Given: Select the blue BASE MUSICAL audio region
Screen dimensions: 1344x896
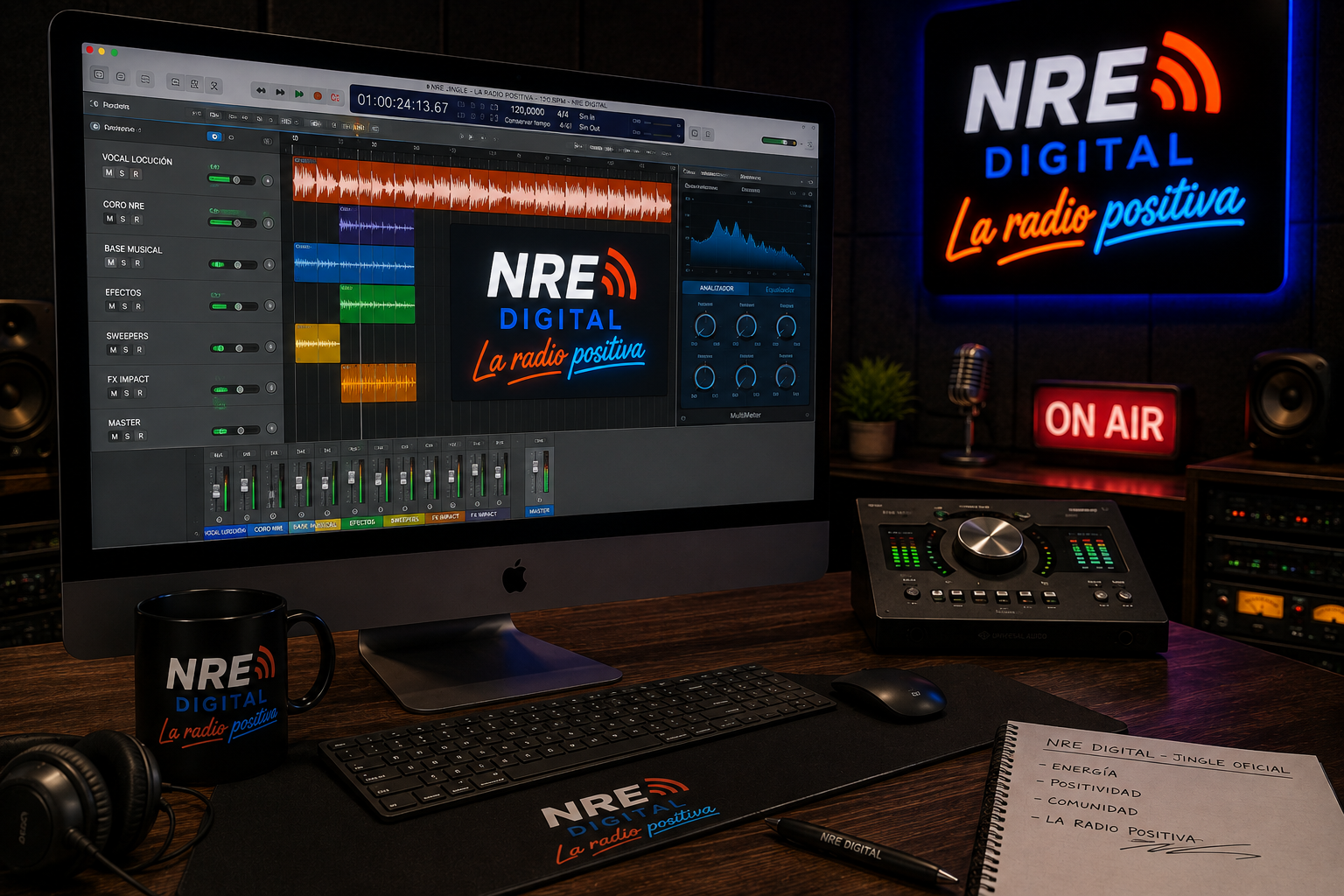Looking at the screenshot, I should 353,262.
